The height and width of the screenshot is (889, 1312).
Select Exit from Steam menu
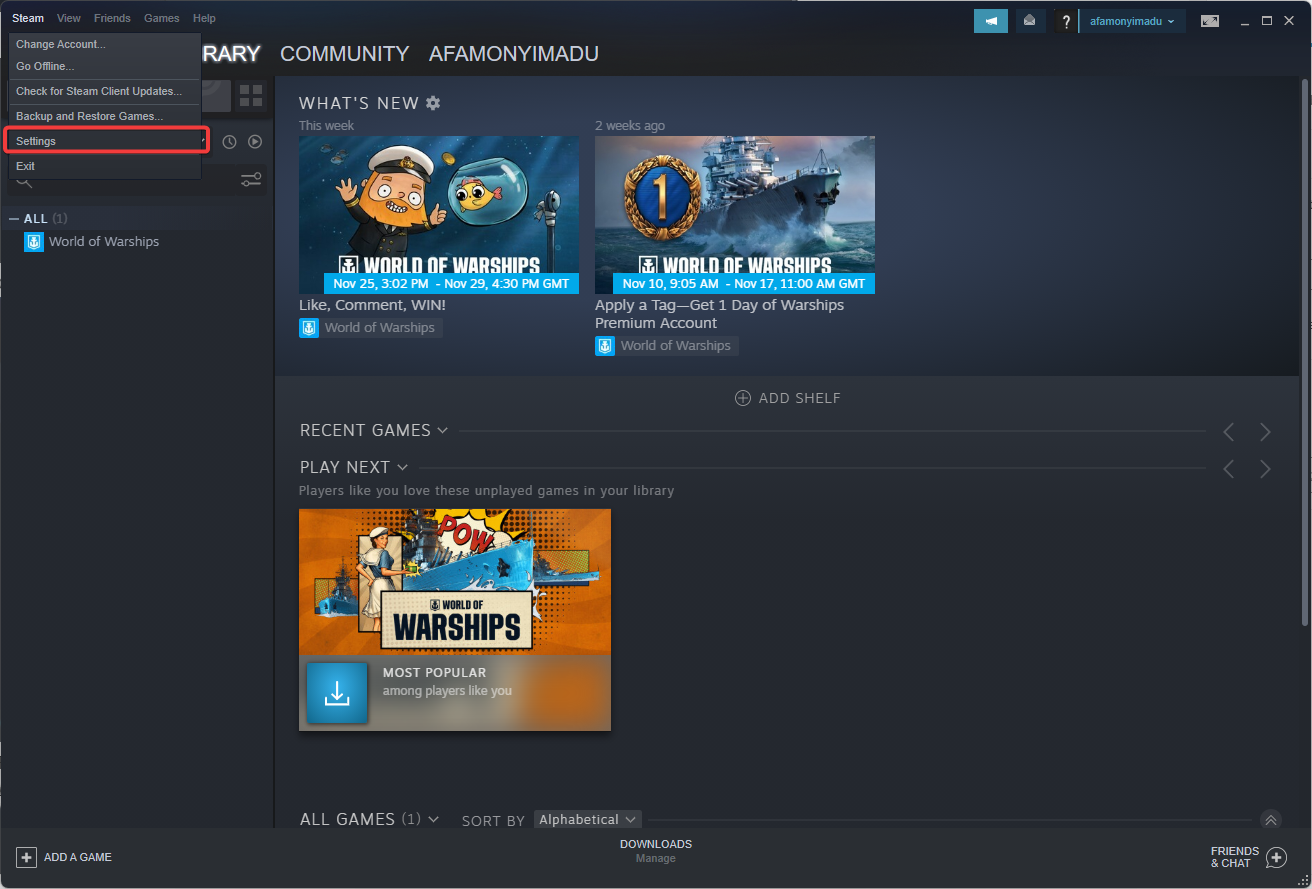click(105, 166)
